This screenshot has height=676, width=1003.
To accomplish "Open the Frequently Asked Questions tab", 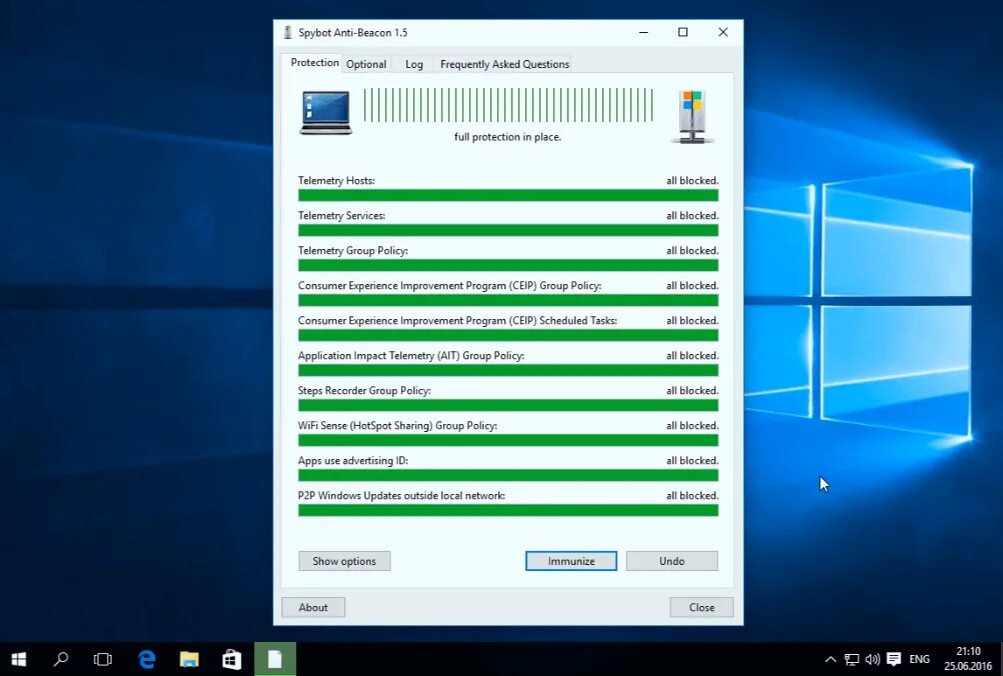I will click(505, 64).
